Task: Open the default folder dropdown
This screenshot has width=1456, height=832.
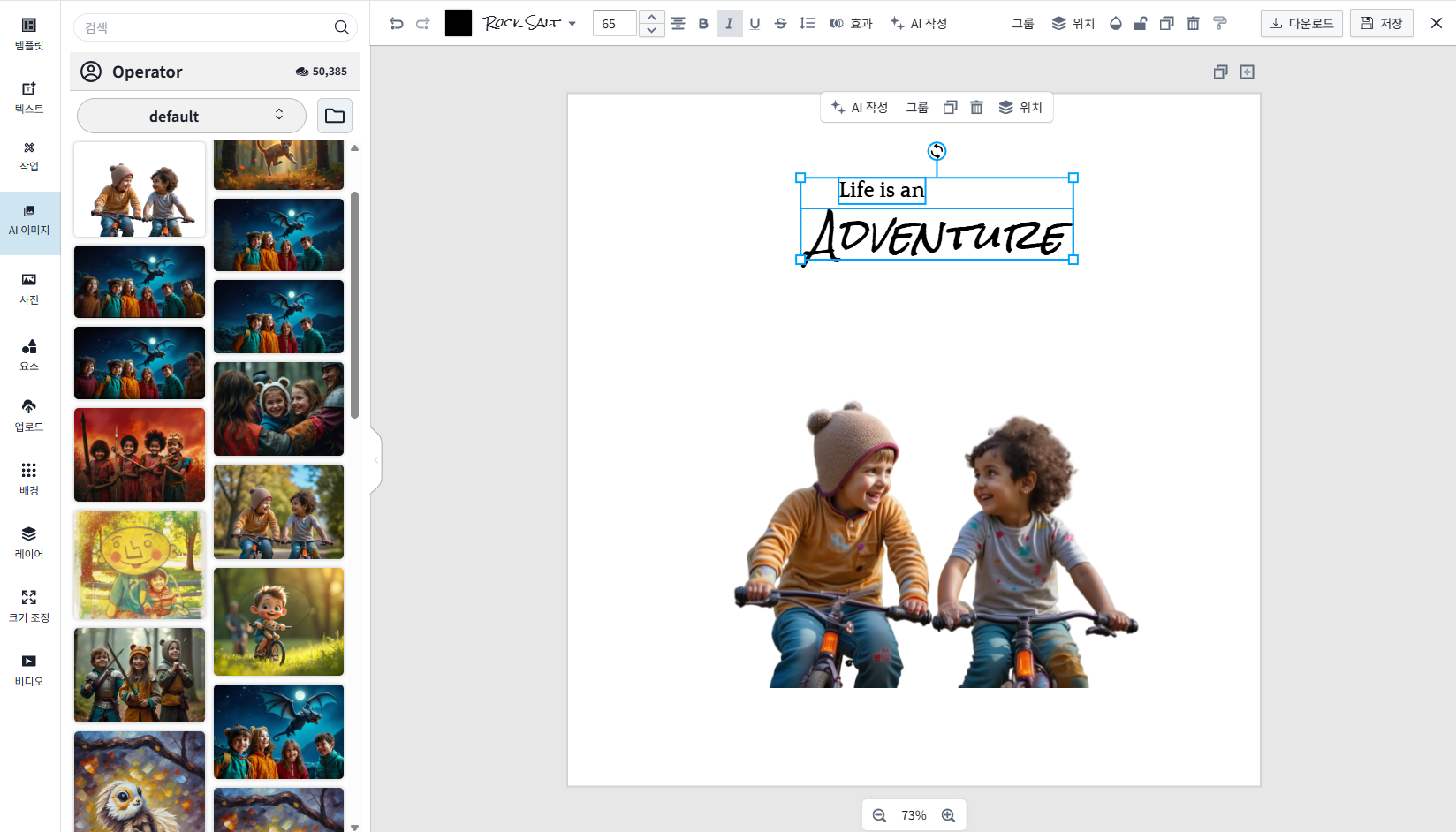Action: [x=191, y=116]
